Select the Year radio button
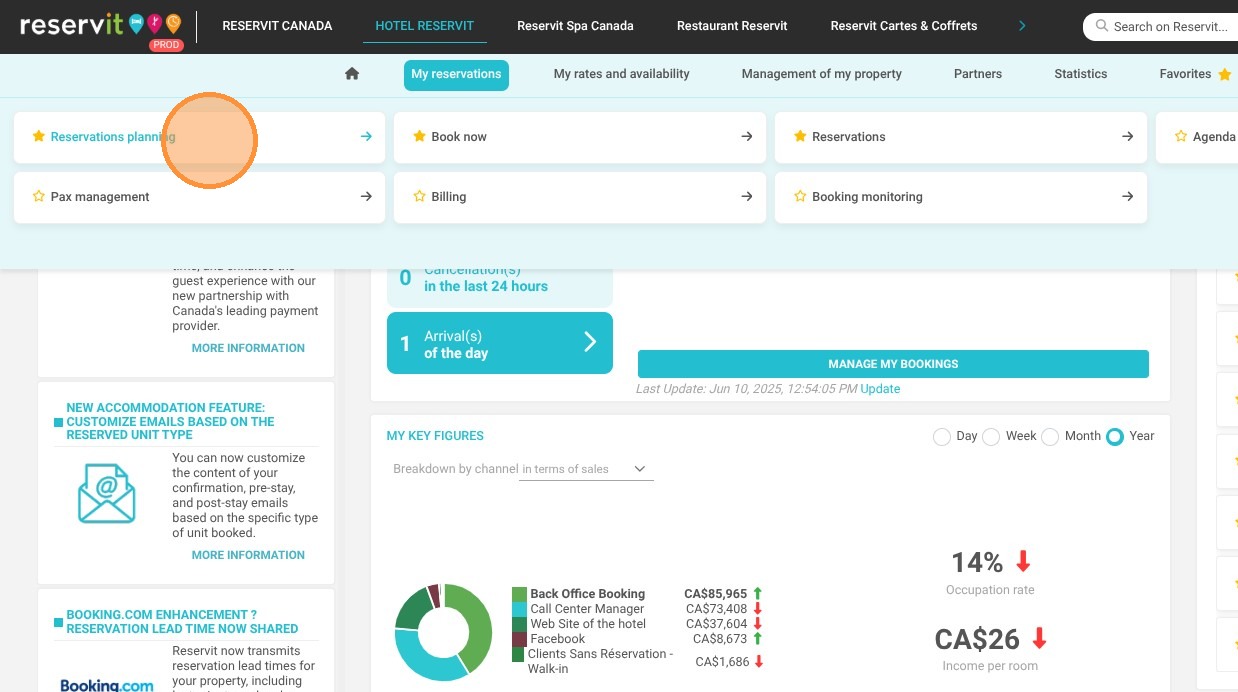Screen dimensions: 1238x692 click(1115, 437)
